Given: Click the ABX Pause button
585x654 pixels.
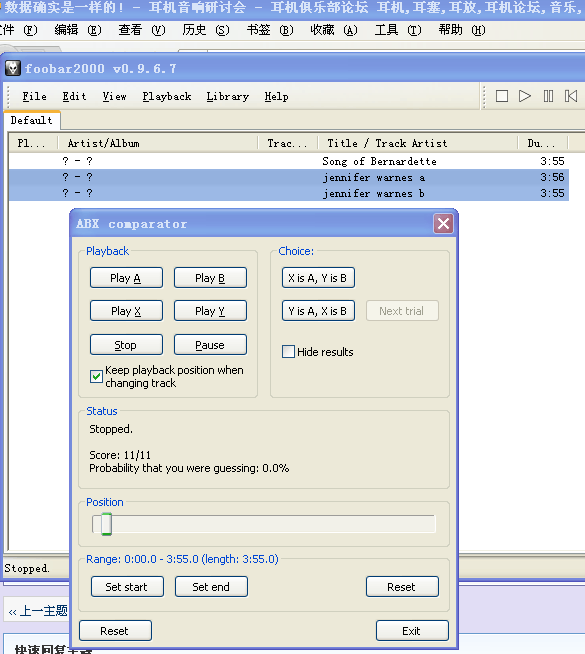Looking at the screenshot, I should click(210, 345).
